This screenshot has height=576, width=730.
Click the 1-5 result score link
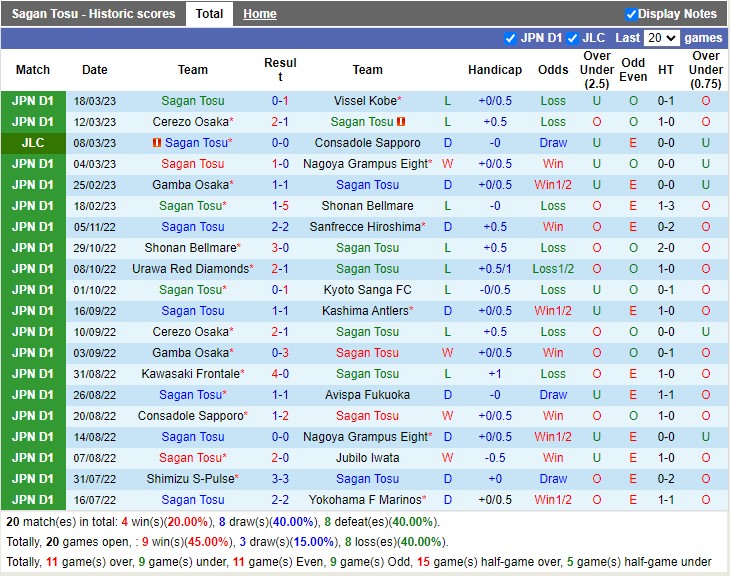(x=280, y=206)
